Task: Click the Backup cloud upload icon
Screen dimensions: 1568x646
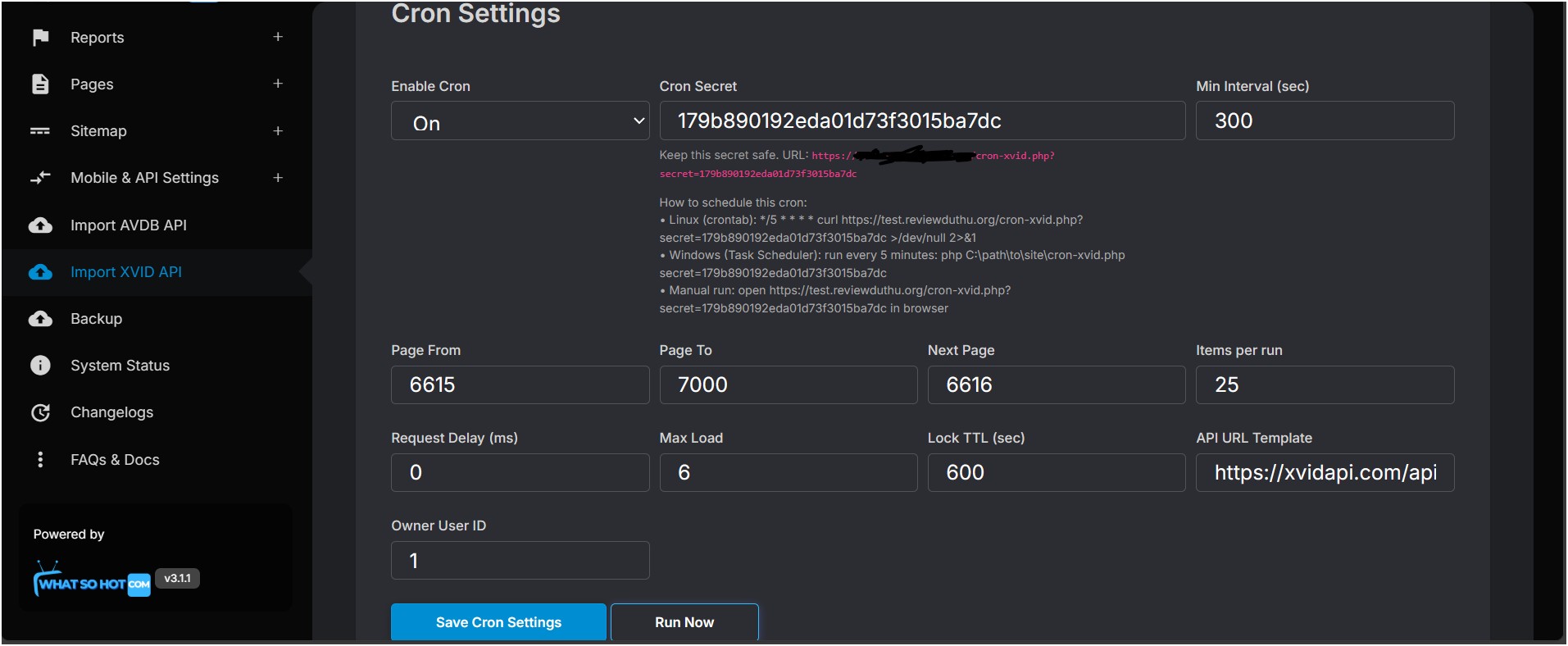Action: pyautogui.click(x=40, y=319)
